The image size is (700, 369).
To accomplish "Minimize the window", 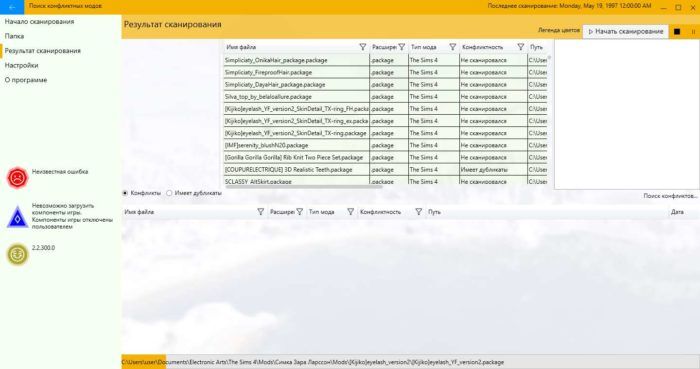I will [663, 7].
